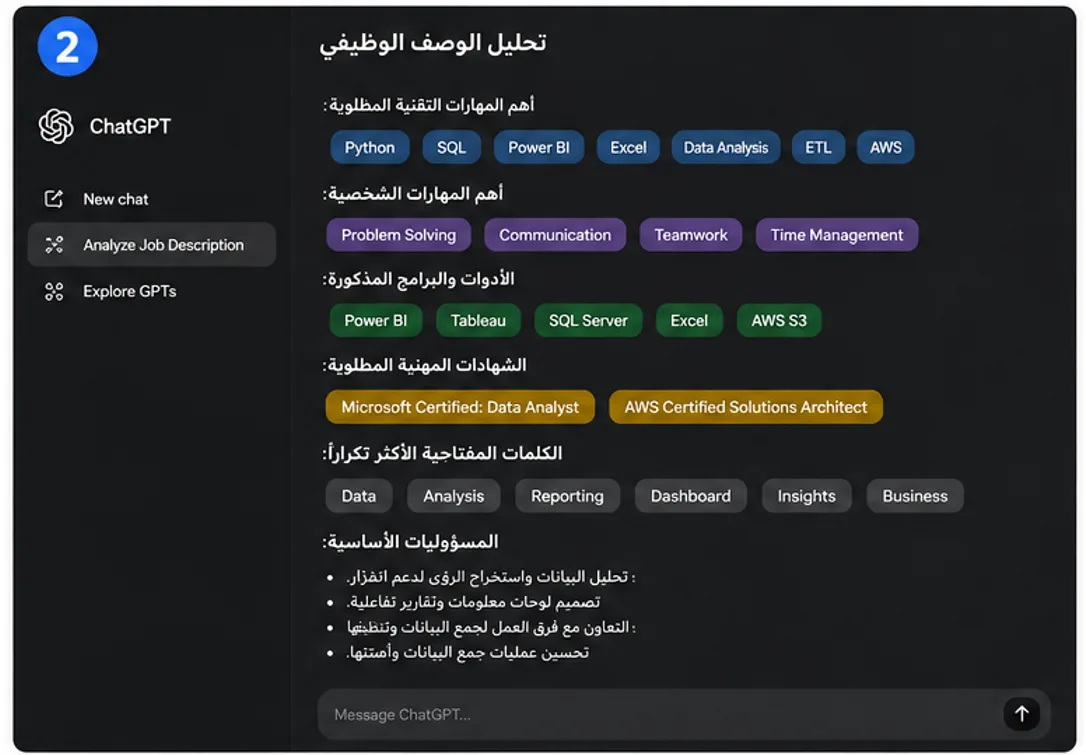Viewport: 1086px width, 755px height.
Task: Click the Problem Solving tag
Action: click(x=399, y=235)
